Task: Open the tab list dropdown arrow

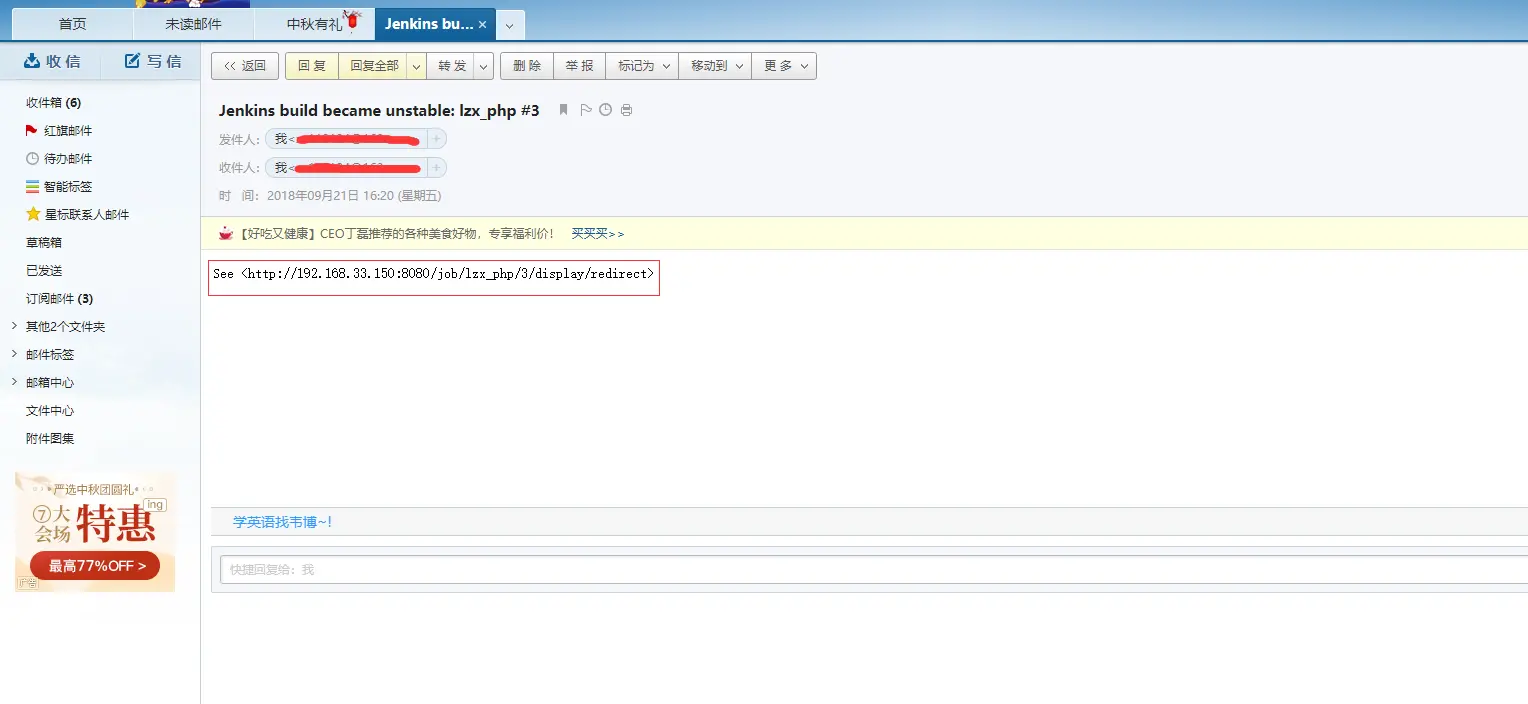Action: click(510, 25)
